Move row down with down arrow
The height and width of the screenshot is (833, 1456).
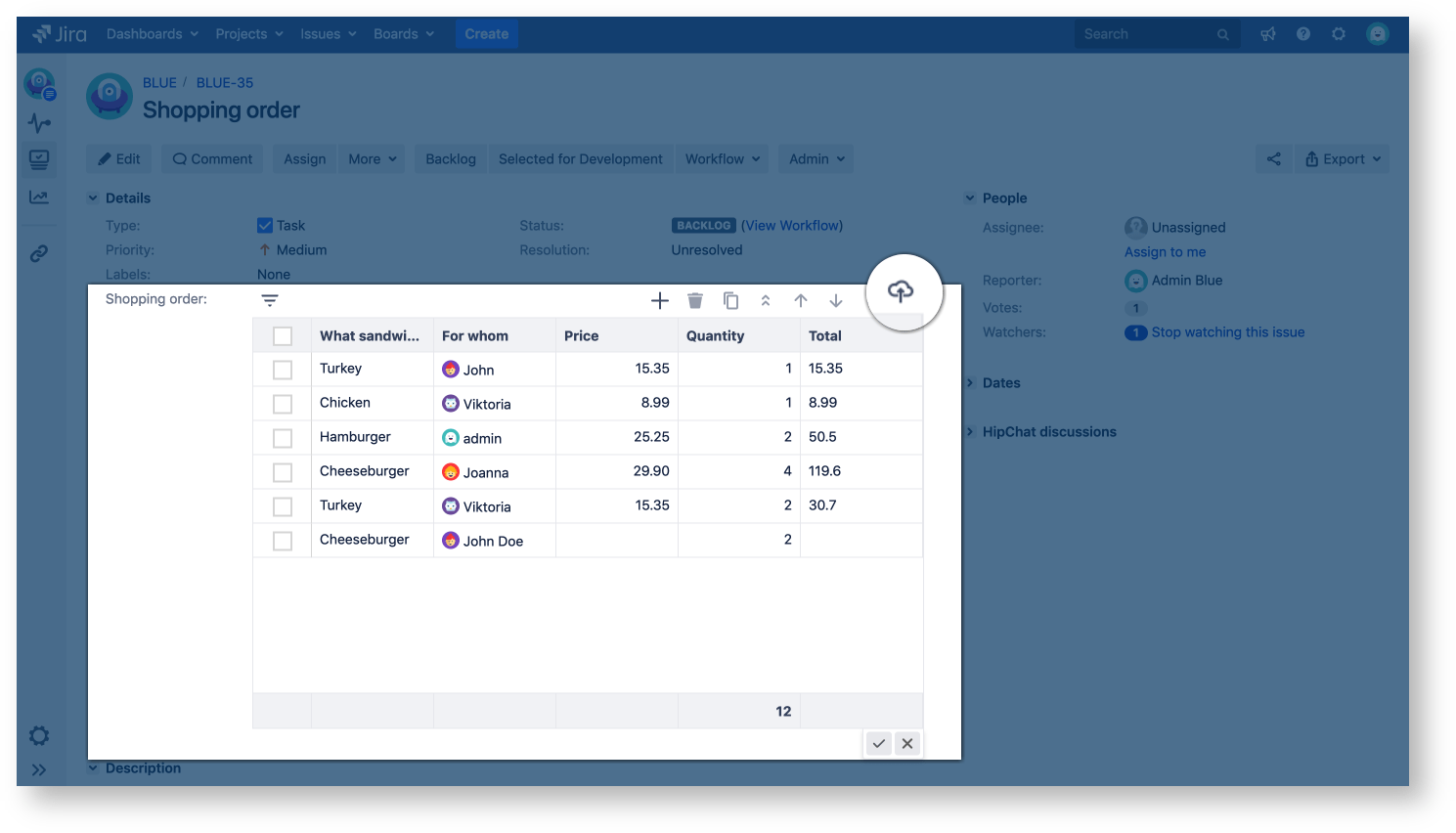pos(836,301)
